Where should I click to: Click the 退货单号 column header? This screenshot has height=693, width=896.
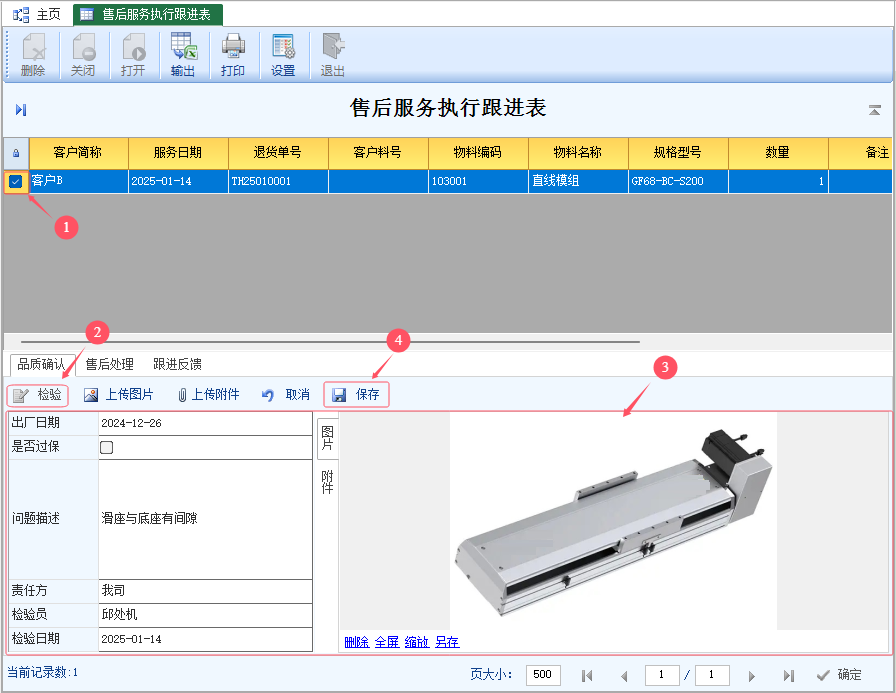[x=278, y=153]
